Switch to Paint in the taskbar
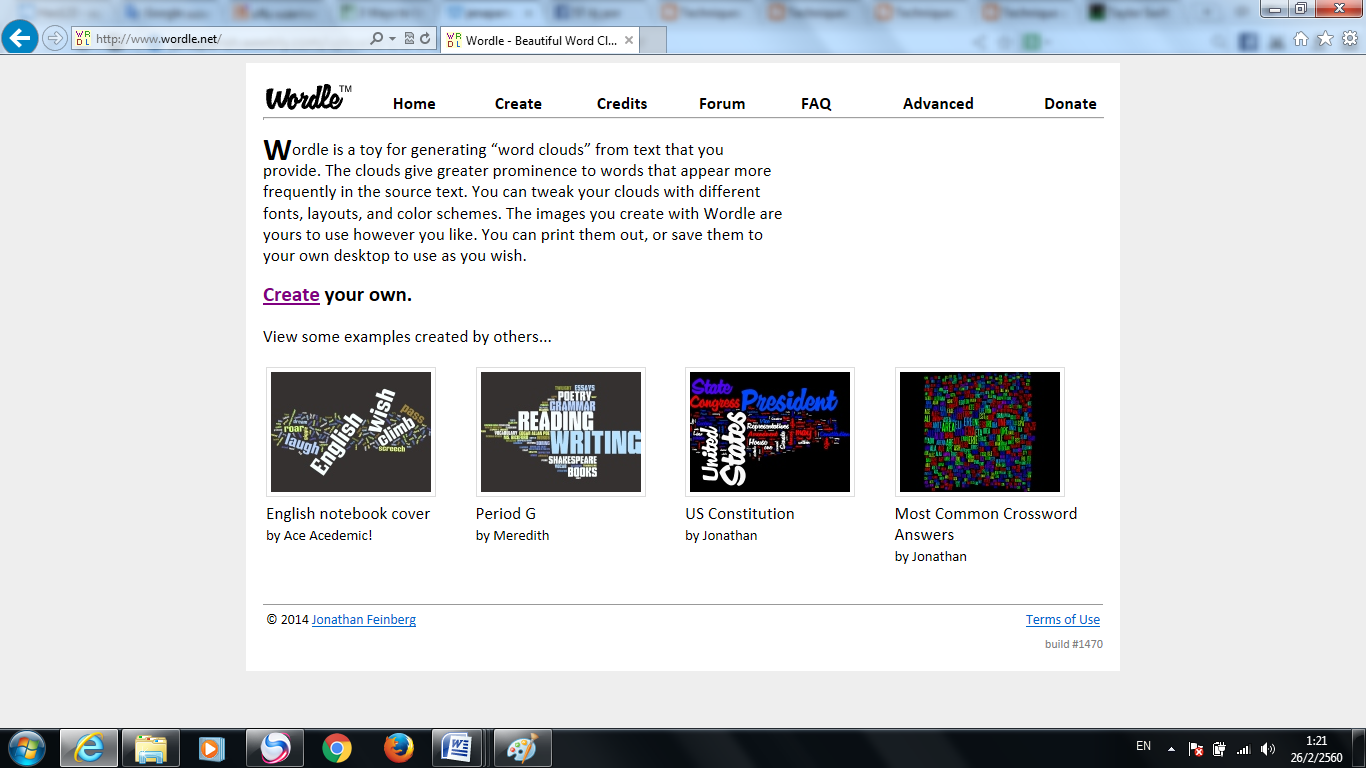1366x768 pixels. tap(522, 748)
